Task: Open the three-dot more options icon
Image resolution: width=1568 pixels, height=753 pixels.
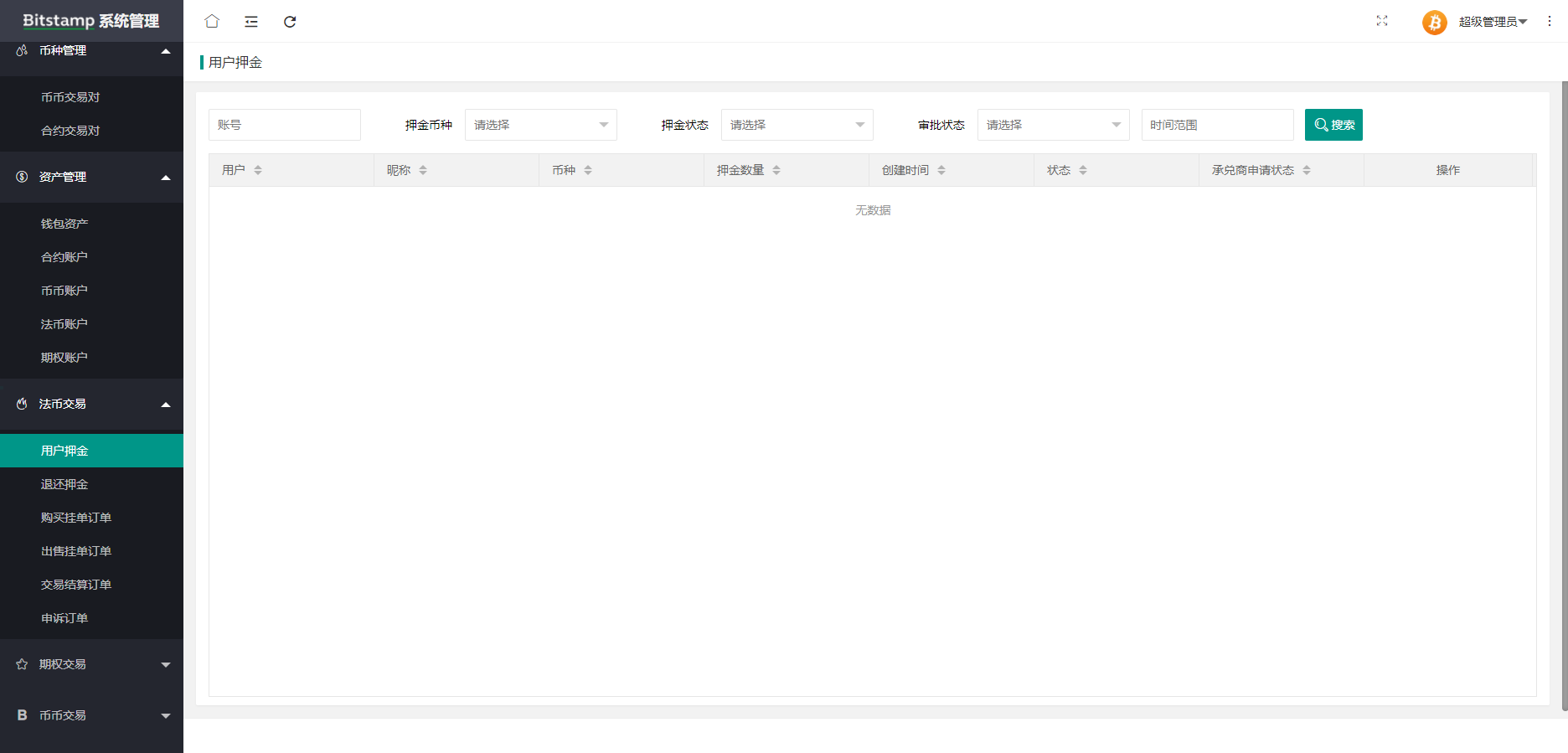Action: click(x=1550, y=22)
